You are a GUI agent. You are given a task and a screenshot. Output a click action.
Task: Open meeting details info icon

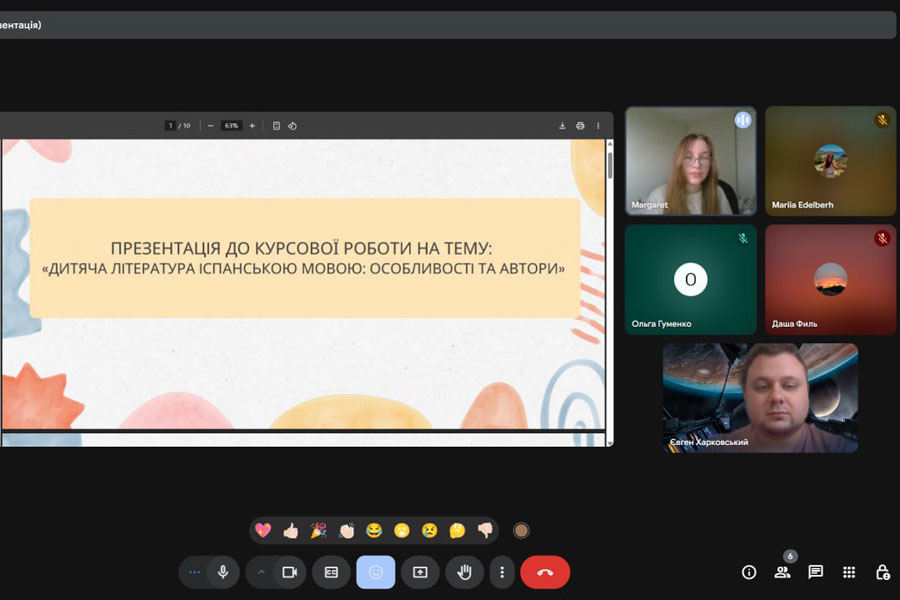(x=749, y=572)
